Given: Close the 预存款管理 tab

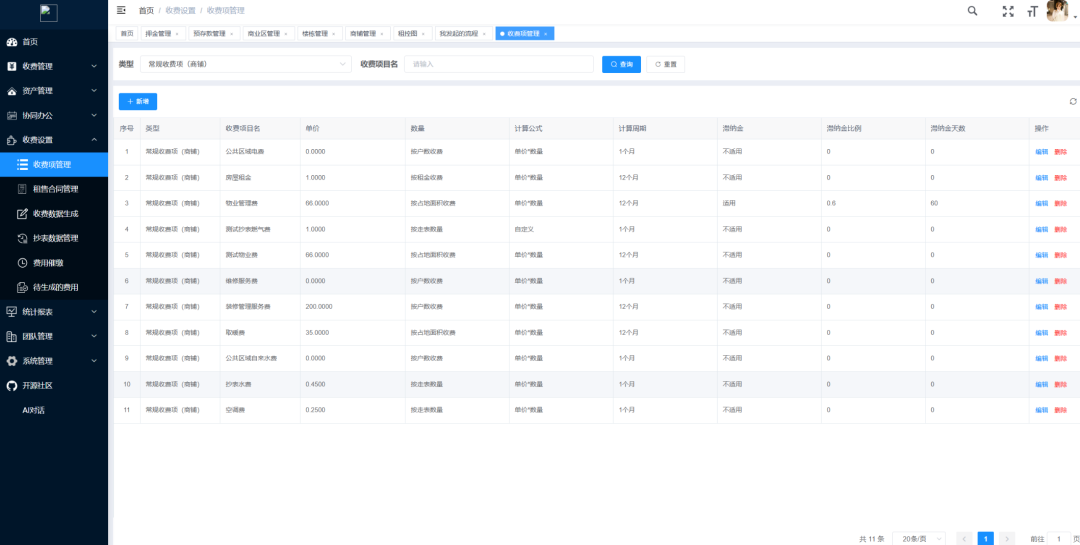Looking at the screenshot, I should (x=231, y=34).
